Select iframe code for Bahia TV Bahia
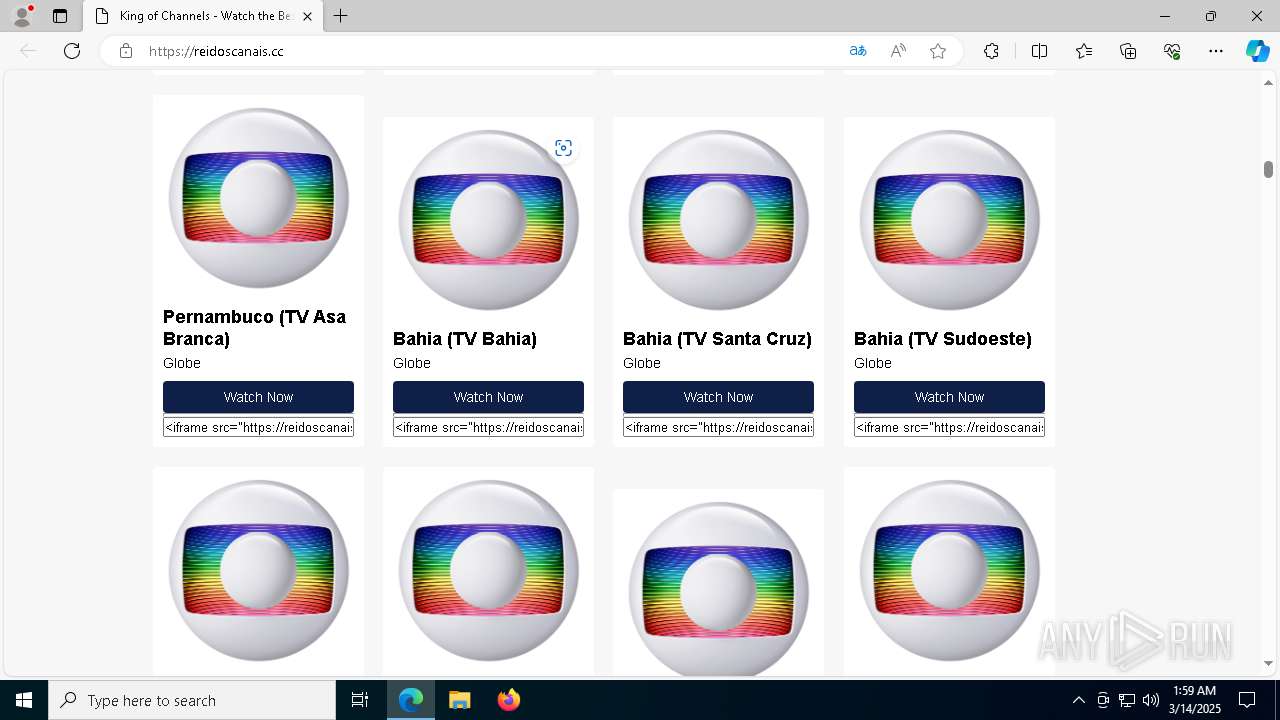The height and width of the screenshot is (720, 1280). coord(488,427)
